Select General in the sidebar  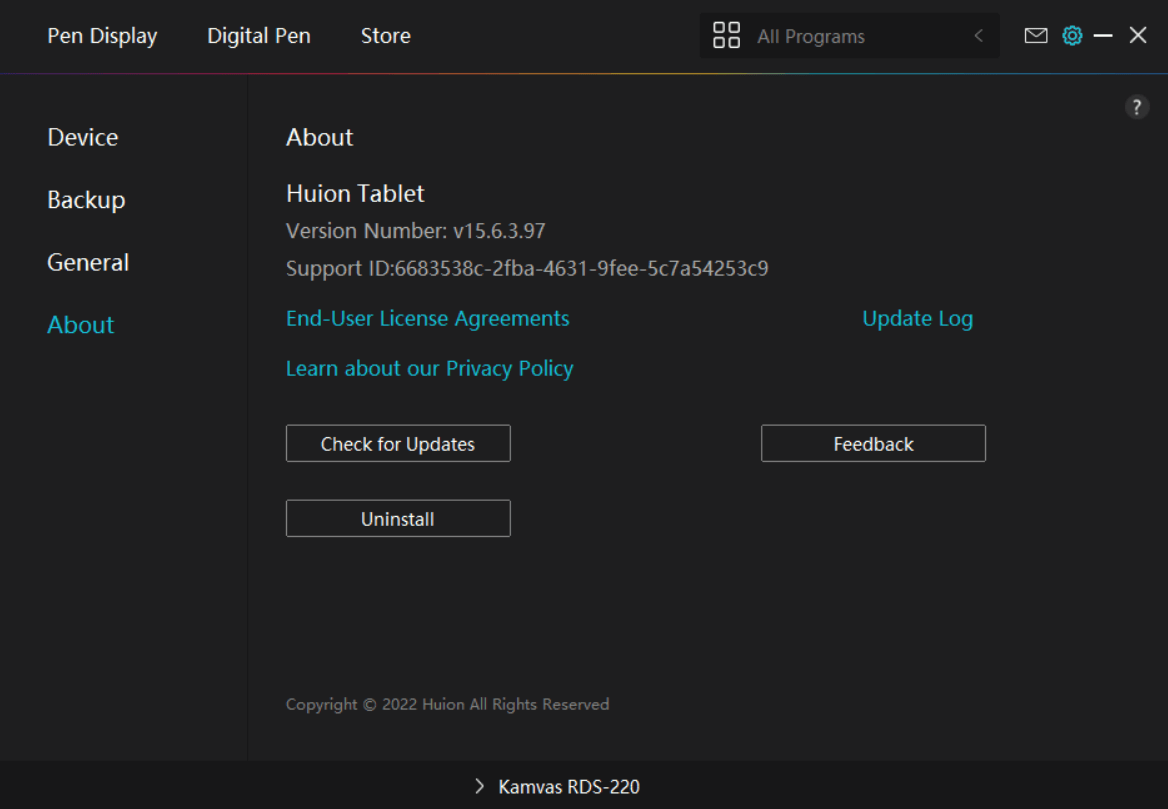88,262
